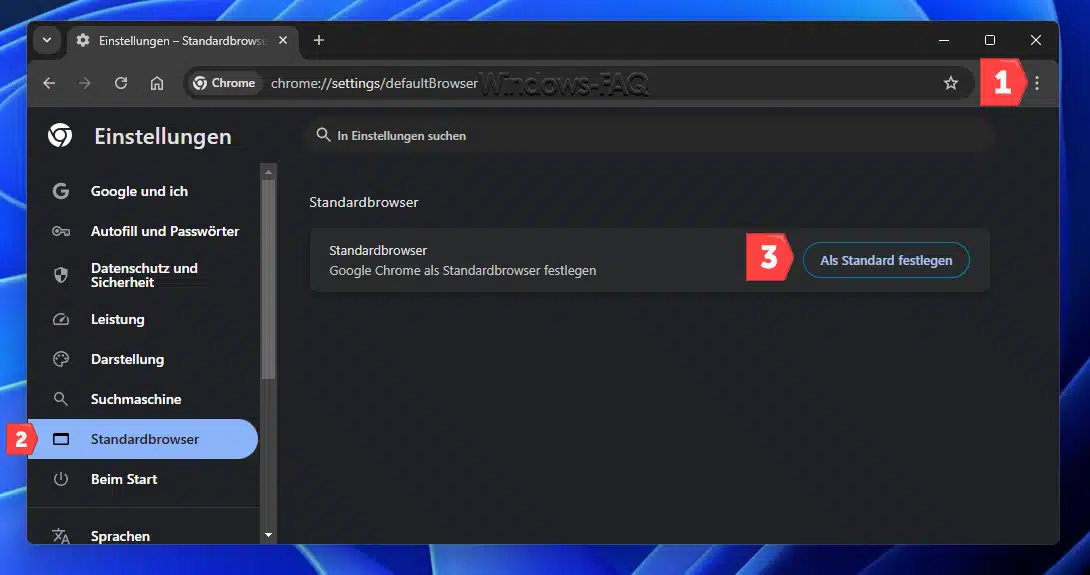1090x575 pixels.
Task: Go to Leistung settings
Action: click(x=117, y=319)
